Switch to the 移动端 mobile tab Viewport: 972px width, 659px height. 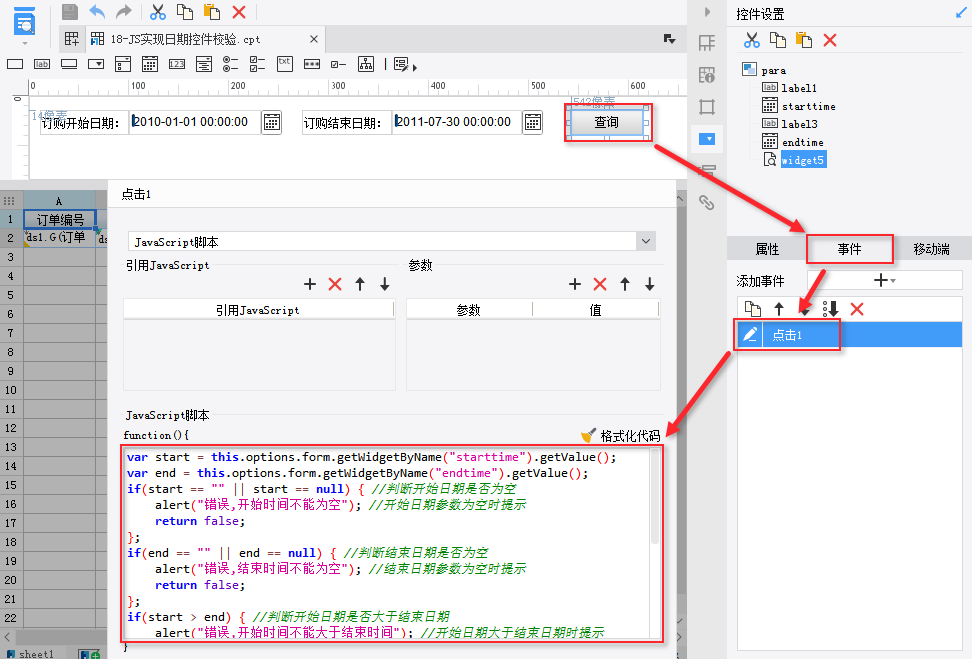click(931, 249)
